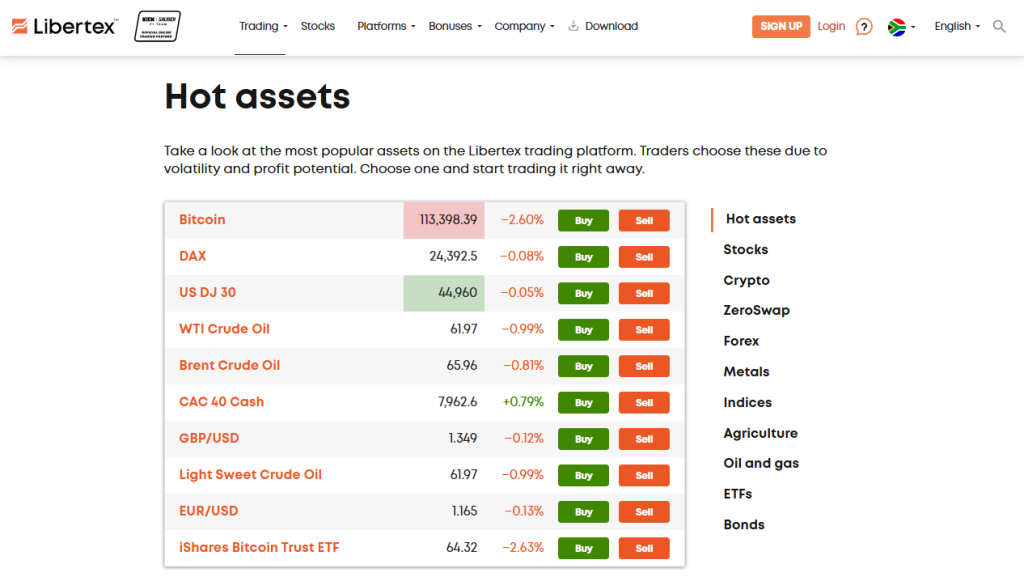Open the English language selector
Screen dimensions: 1024x577
953,26
